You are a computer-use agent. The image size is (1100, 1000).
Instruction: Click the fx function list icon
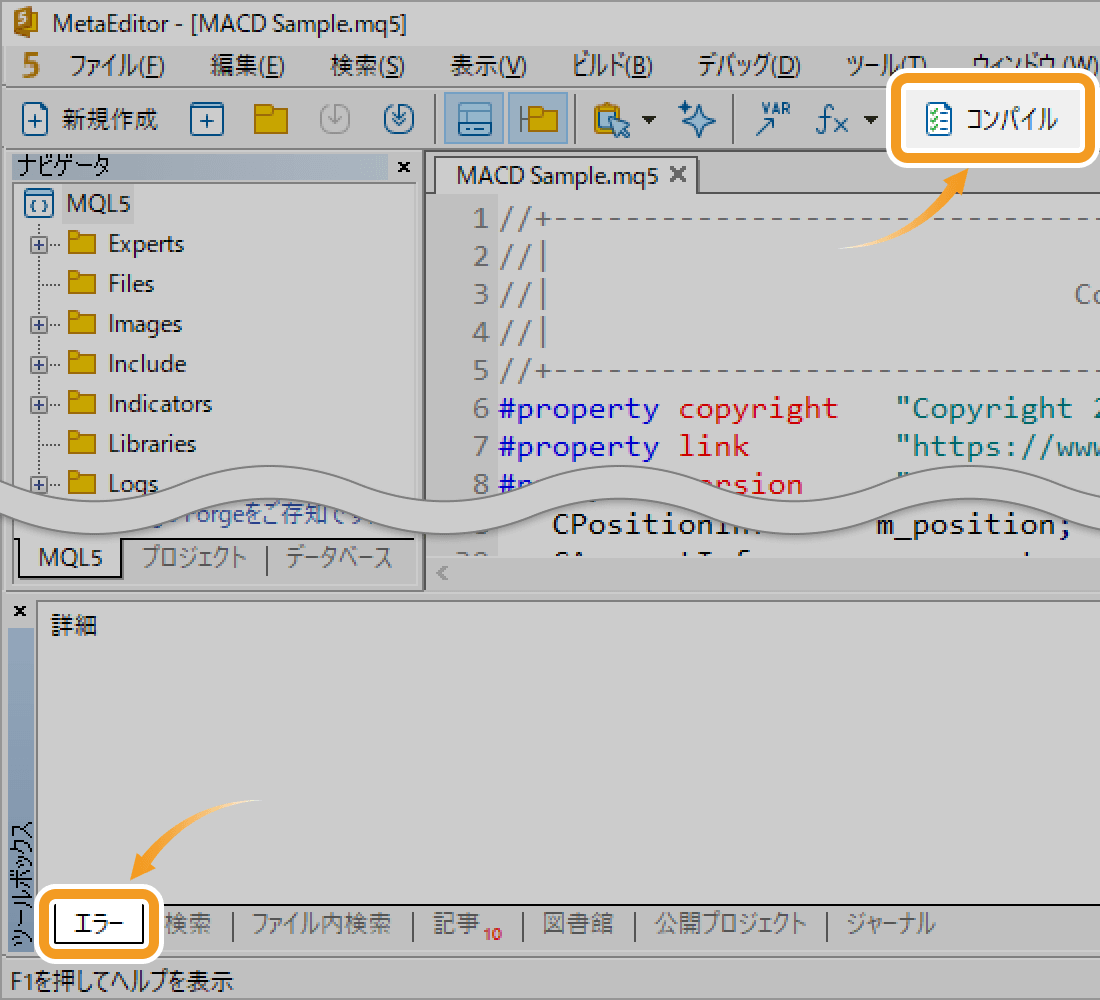click(832, 120)
